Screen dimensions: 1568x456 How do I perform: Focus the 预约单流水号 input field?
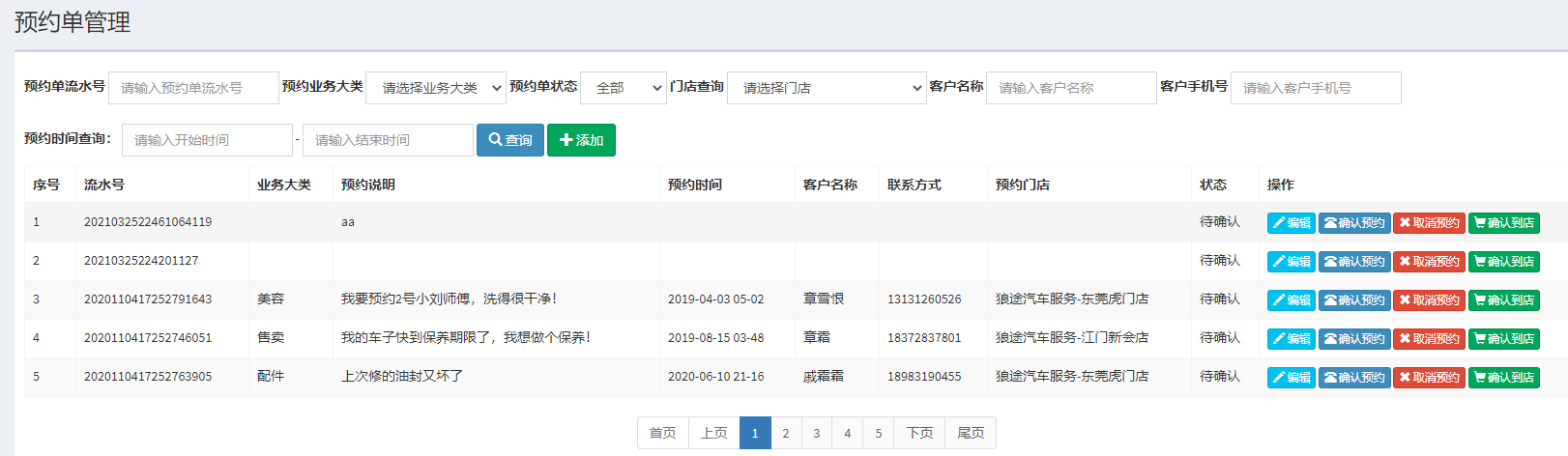[x=193, y=88]
